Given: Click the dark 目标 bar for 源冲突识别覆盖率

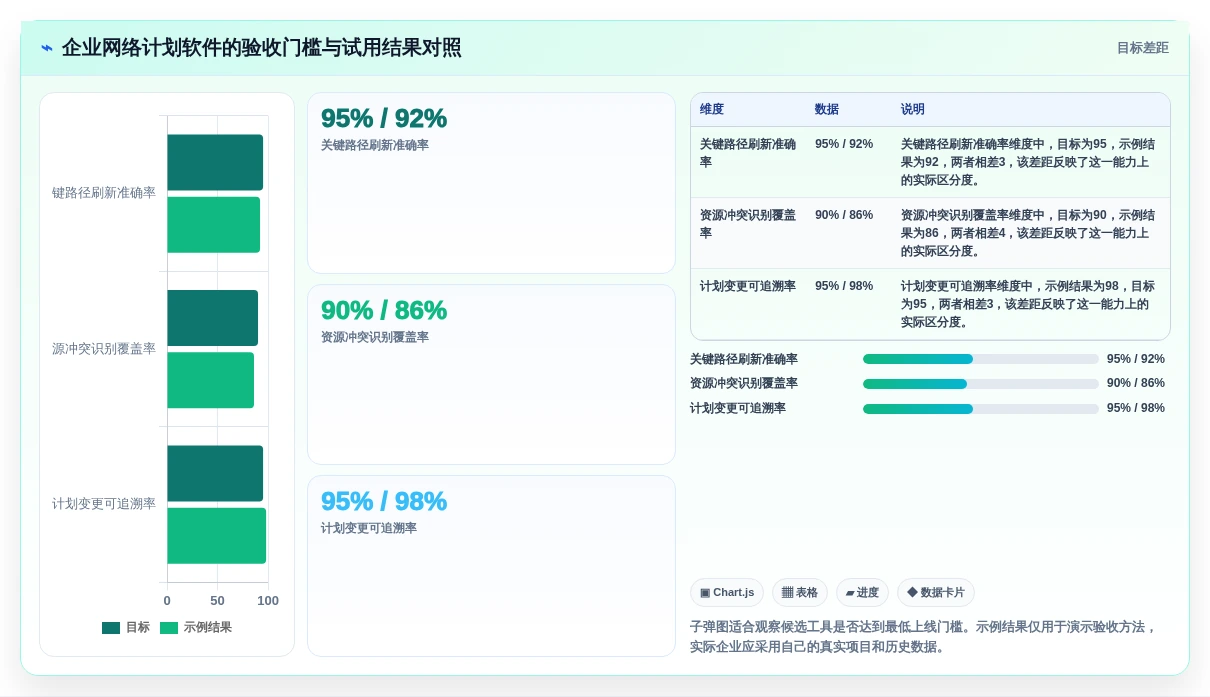Looking at the screenshot, I should (212, 318).
